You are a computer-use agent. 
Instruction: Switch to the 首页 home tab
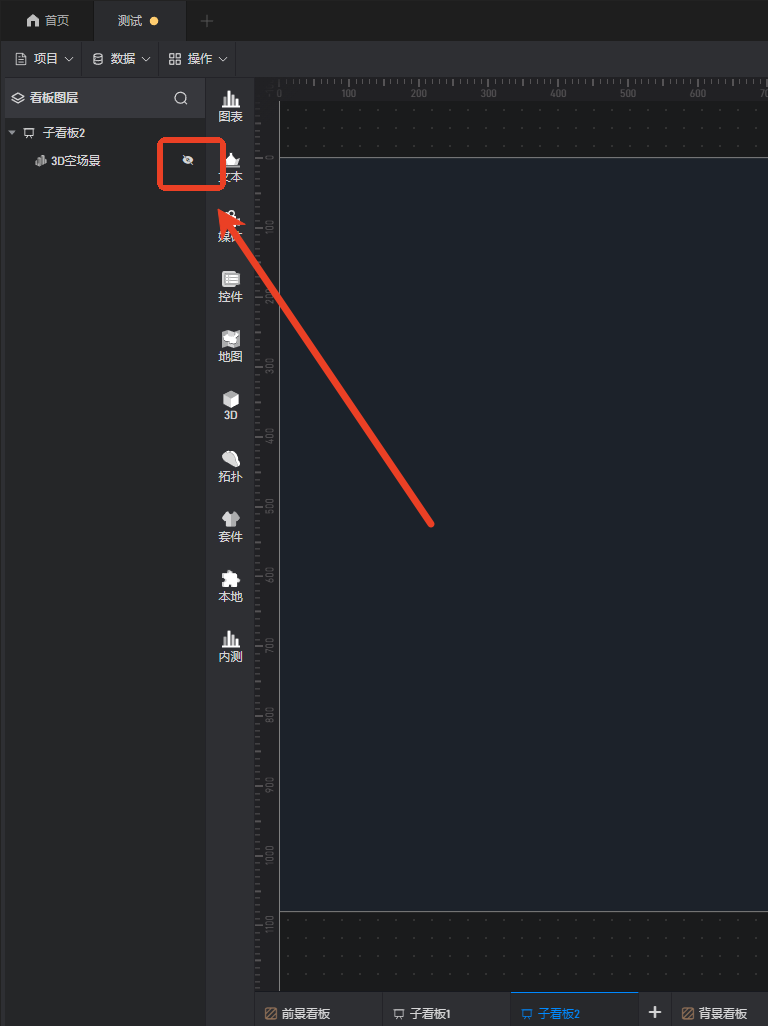coord(47,21)
